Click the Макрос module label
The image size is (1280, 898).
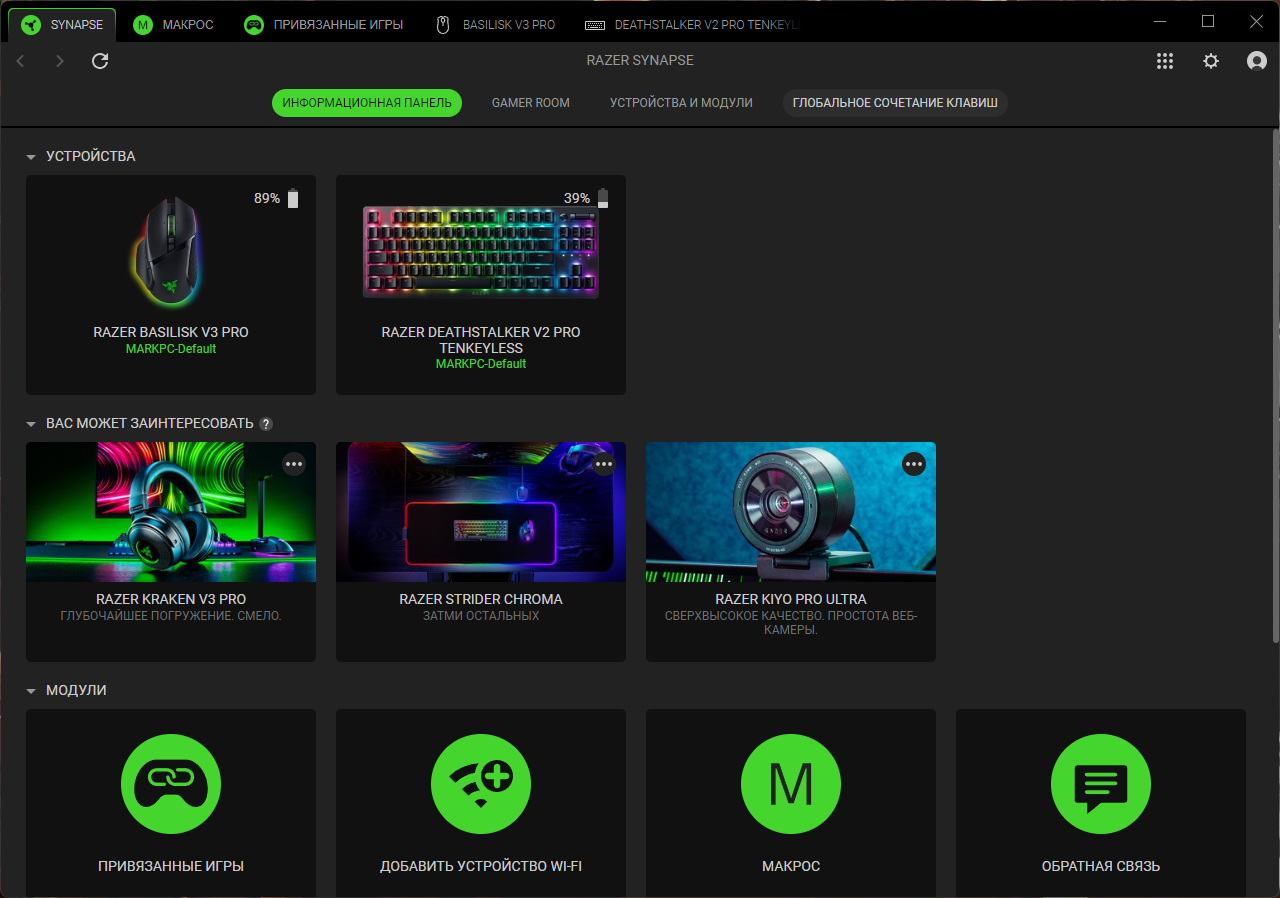pyautogui.click(x=791, y=866)
